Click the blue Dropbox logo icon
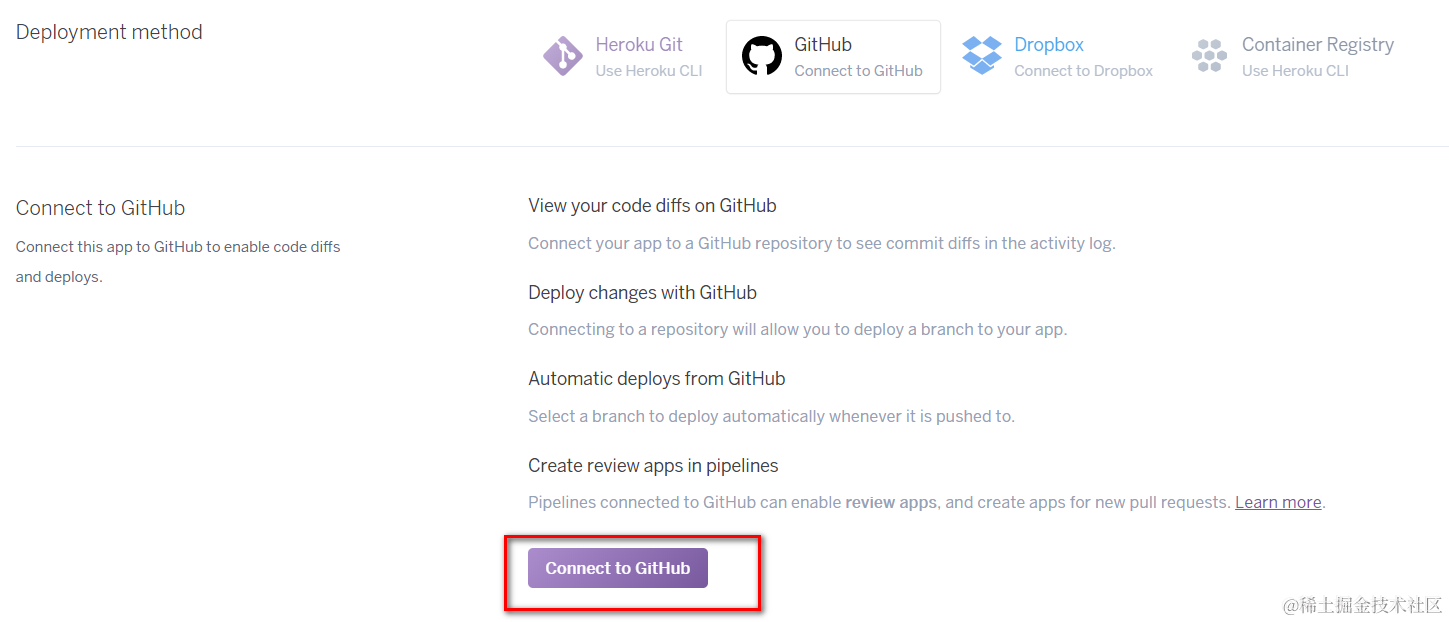Viewport: 1449px width, 622px height. [x=982, y=55]
